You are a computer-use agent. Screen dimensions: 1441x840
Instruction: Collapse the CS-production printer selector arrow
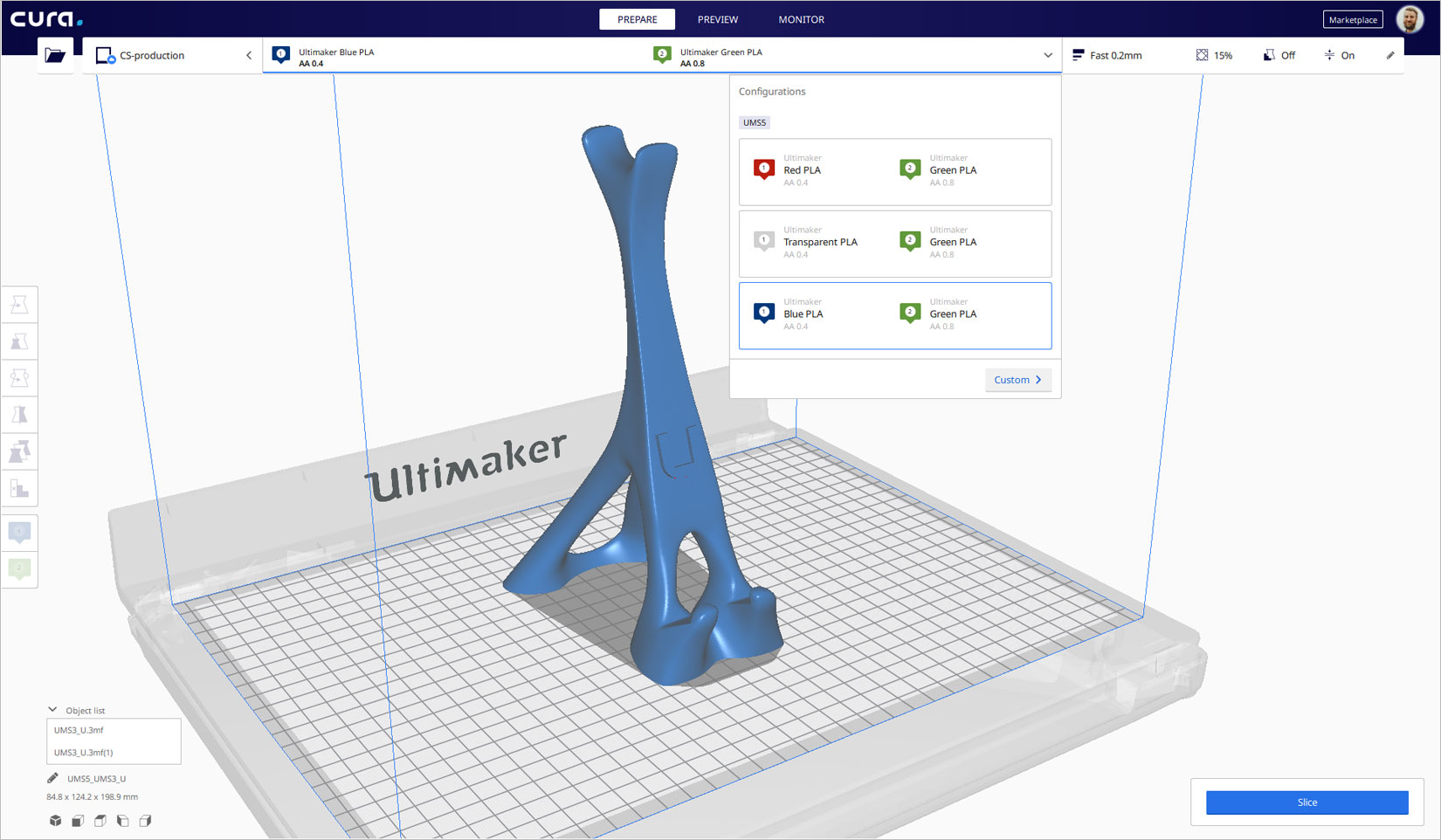tap(249, 55)
